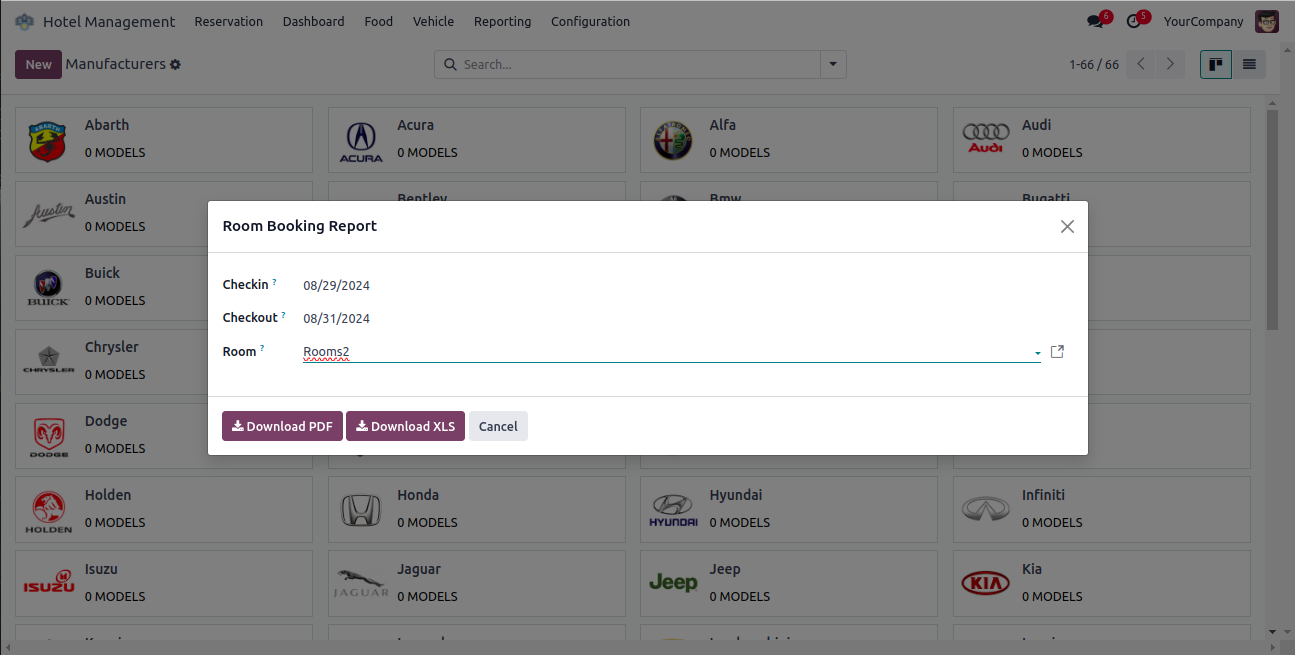
Task: Click the Manufacturers settings gear icon
Action: [176, 64]
